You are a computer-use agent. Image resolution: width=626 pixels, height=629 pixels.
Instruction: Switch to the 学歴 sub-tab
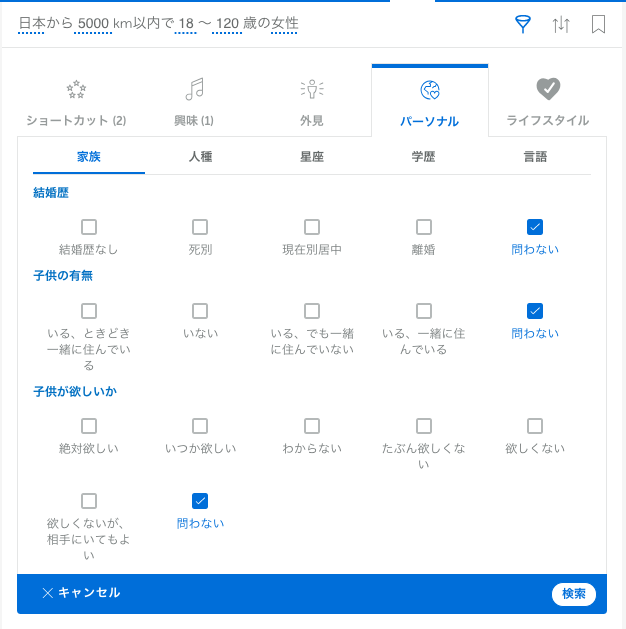[x=423, y=157]
